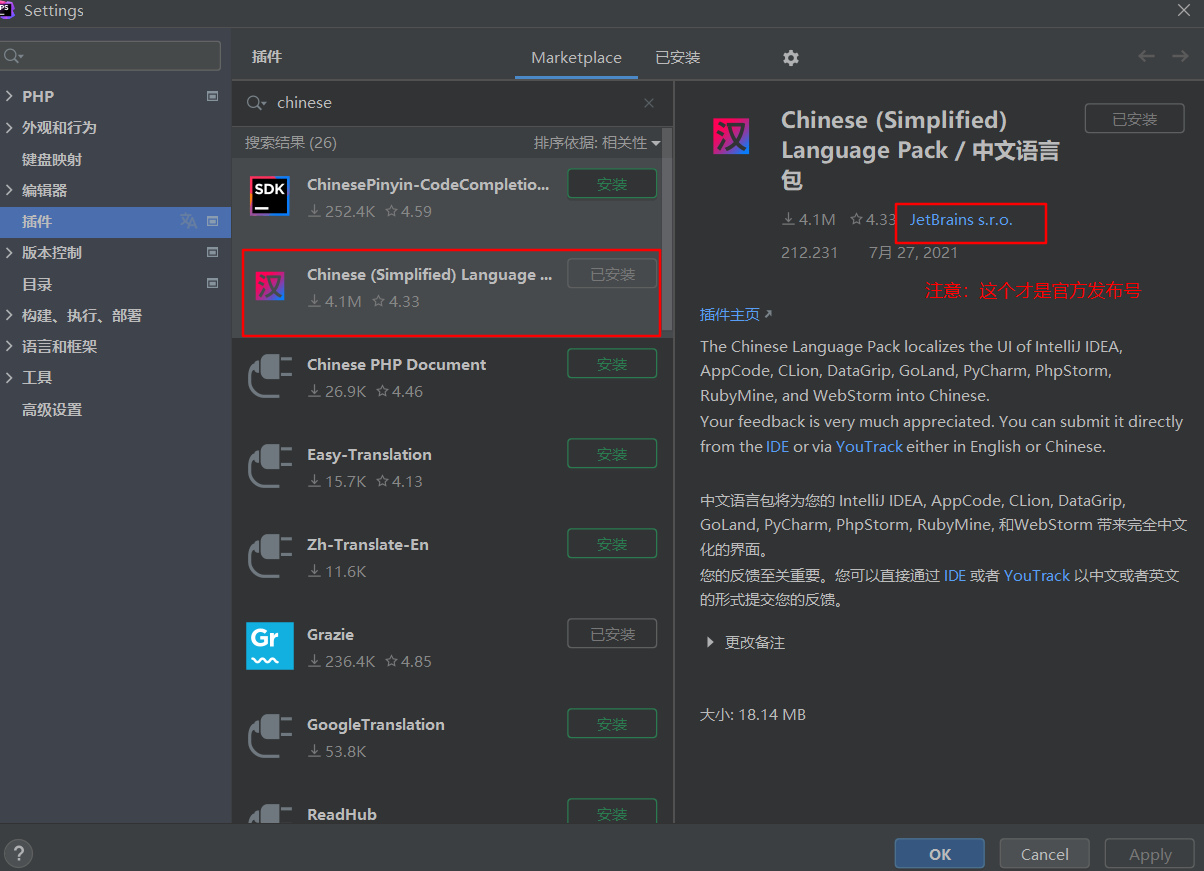Open YouTrack link in Chinese description
The image size is (1204, 871).
point(1037,575)
